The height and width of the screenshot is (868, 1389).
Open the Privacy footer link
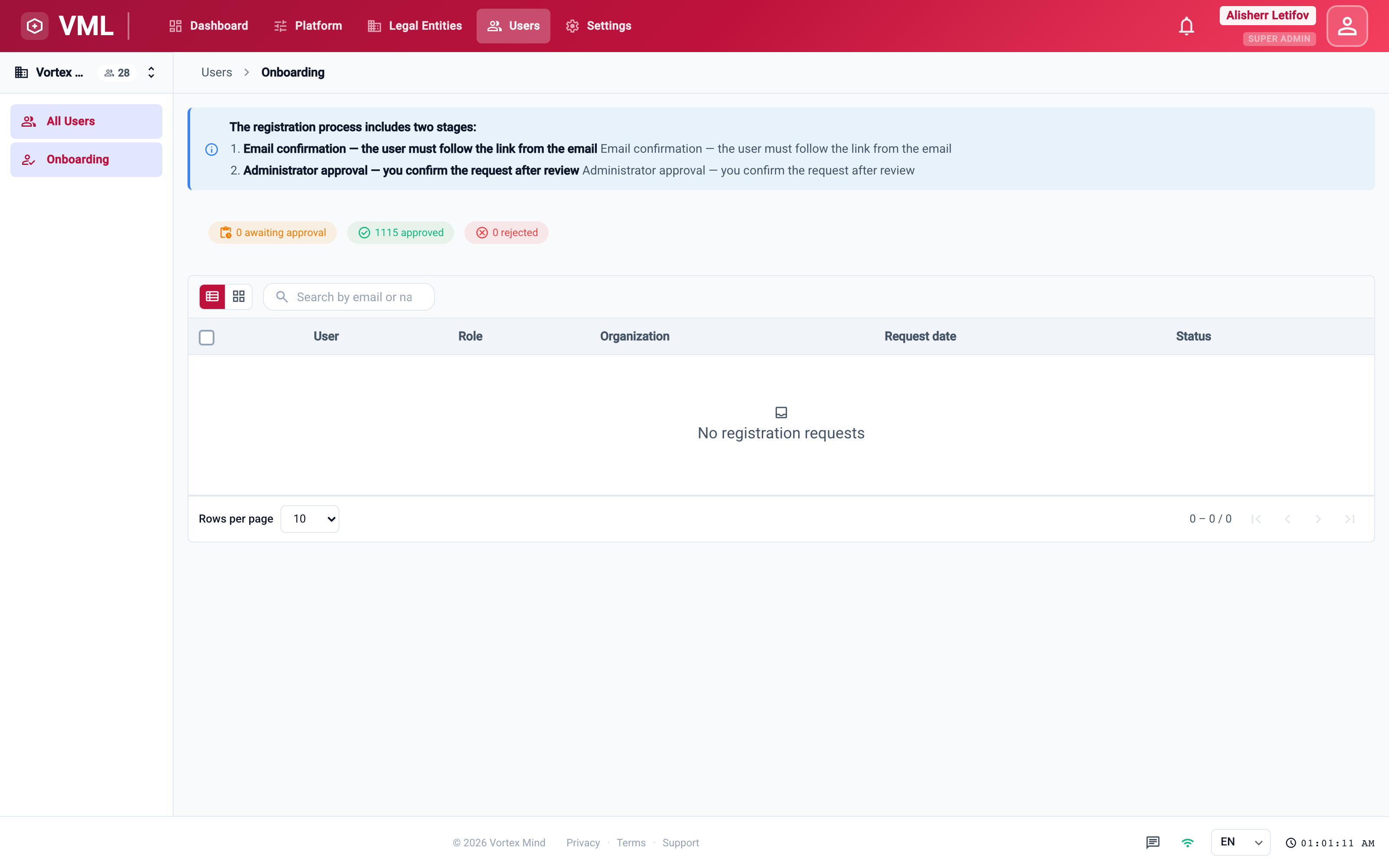(x=583, y=842)
